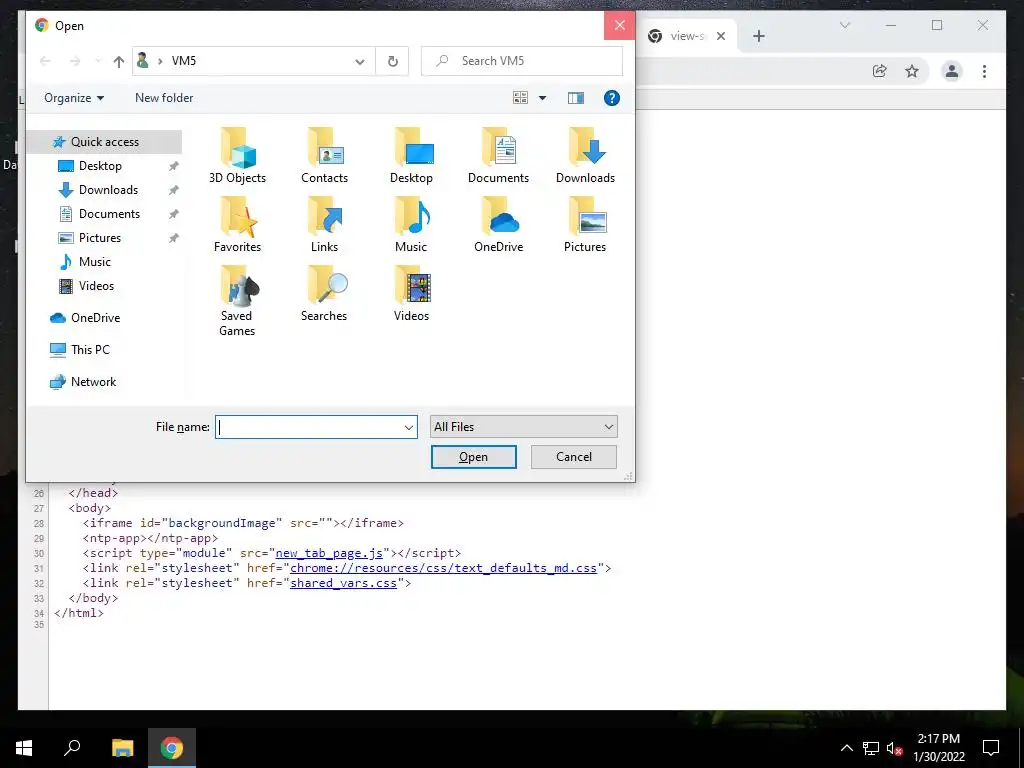1024x768 pixels.
Task: Select the Pictures folder in file list
Action: [585, 225]
